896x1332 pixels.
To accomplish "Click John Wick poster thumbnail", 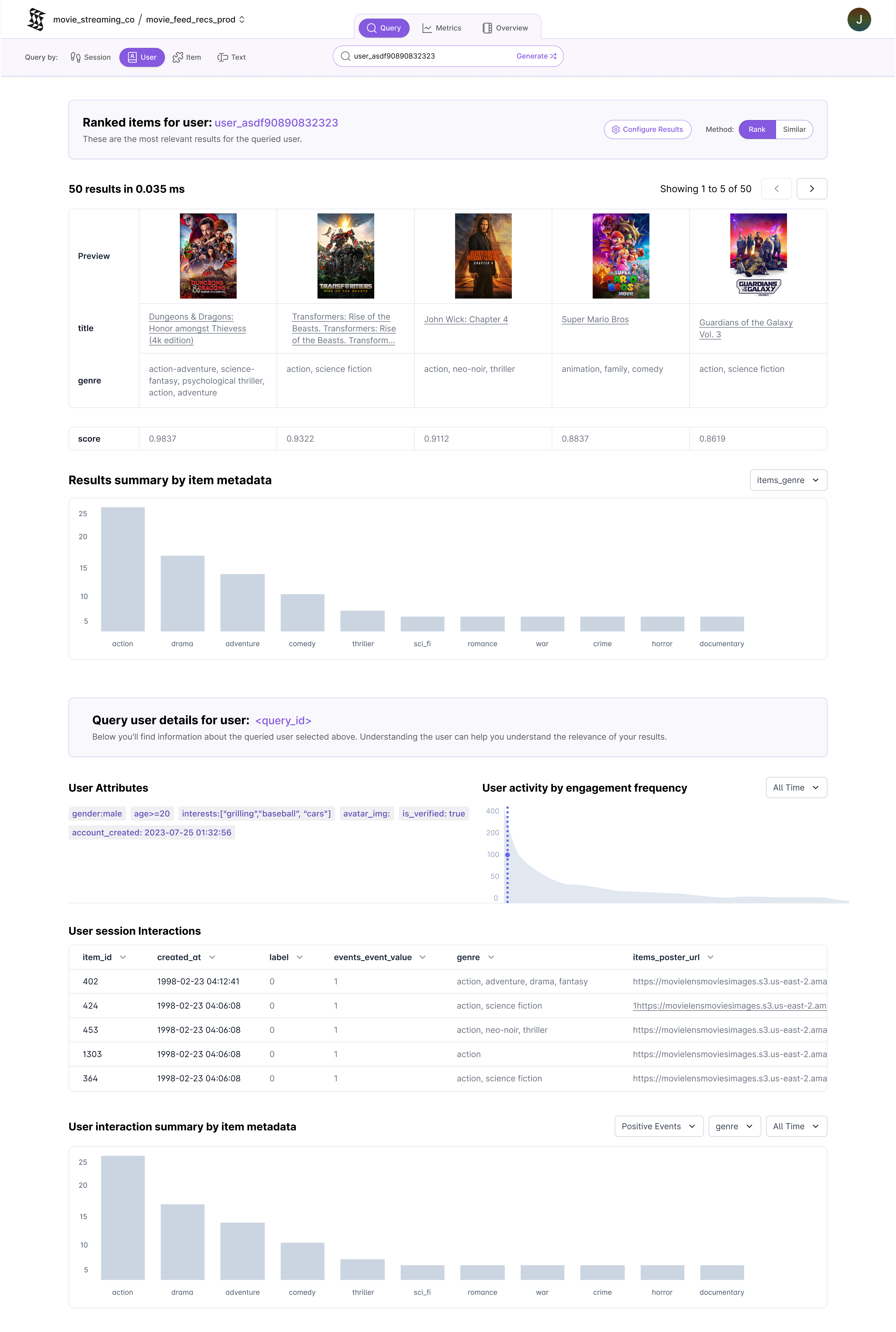I will (x=483, y=256).
